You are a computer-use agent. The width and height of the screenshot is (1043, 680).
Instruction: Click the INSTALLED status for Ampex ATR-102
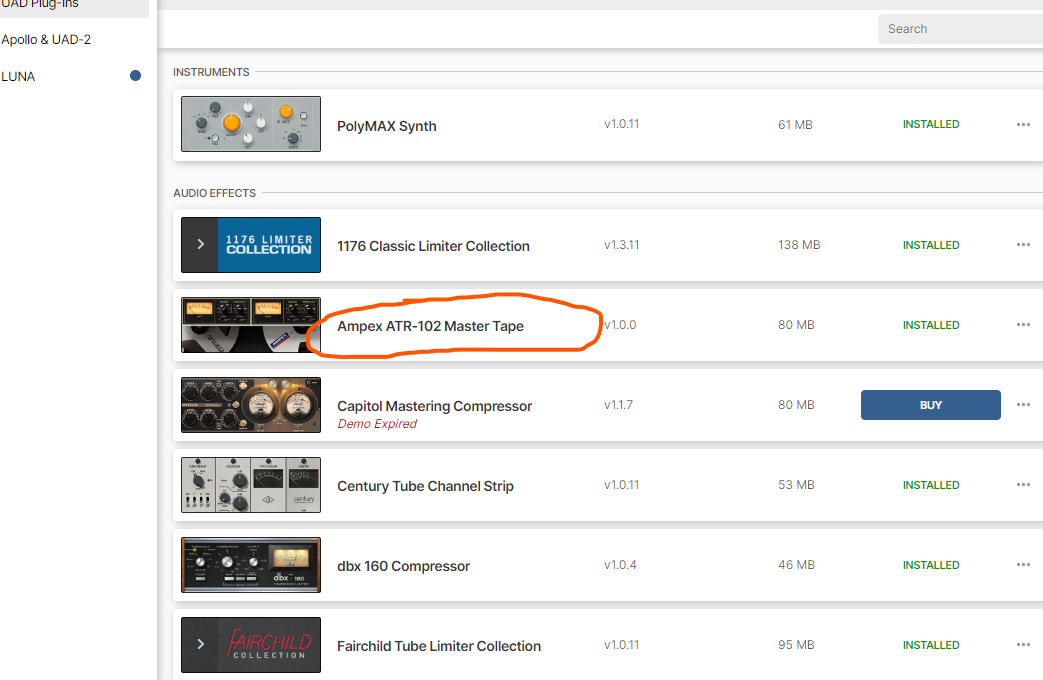(931, 325)
